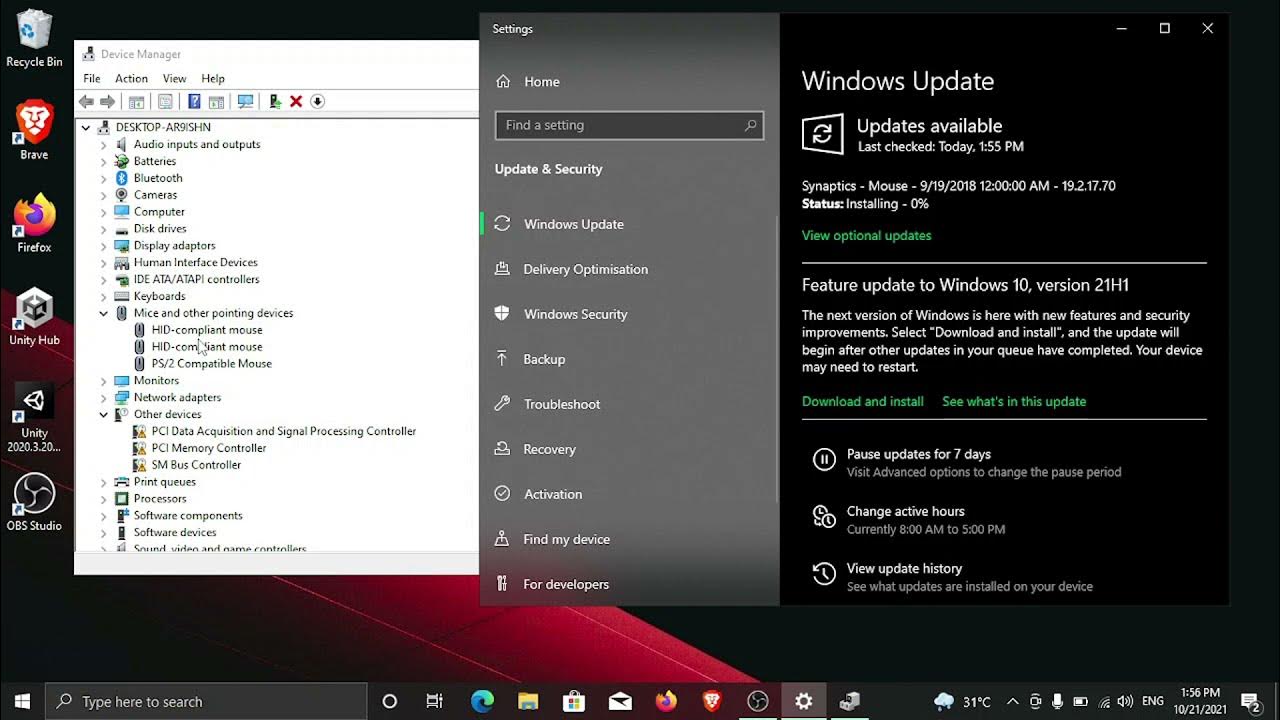Launch Brave from the desktop shortcut

pyautogui.click(x=34, y=130)
